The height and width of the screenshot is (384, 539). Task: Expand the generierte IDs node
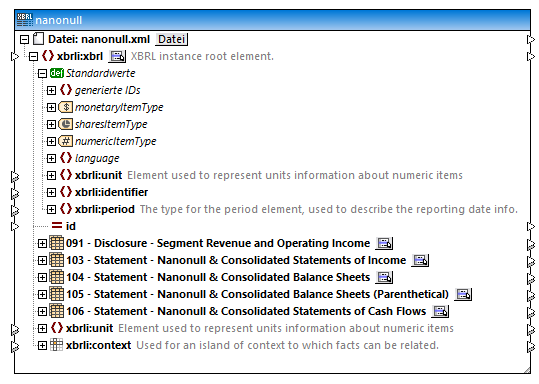51,90
